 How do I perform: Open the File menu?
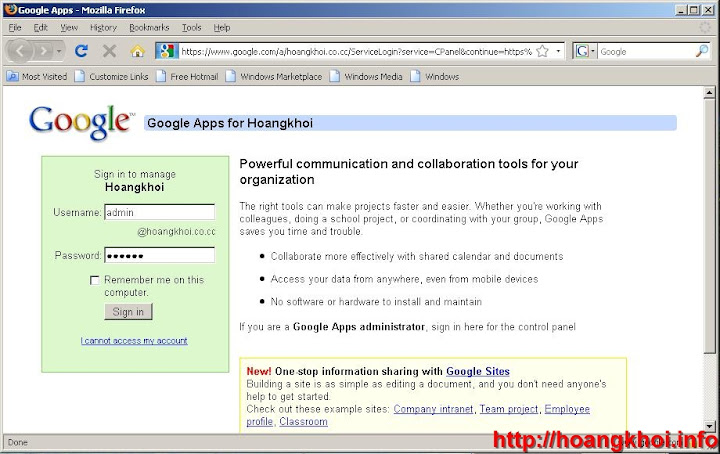click(15, 28)
